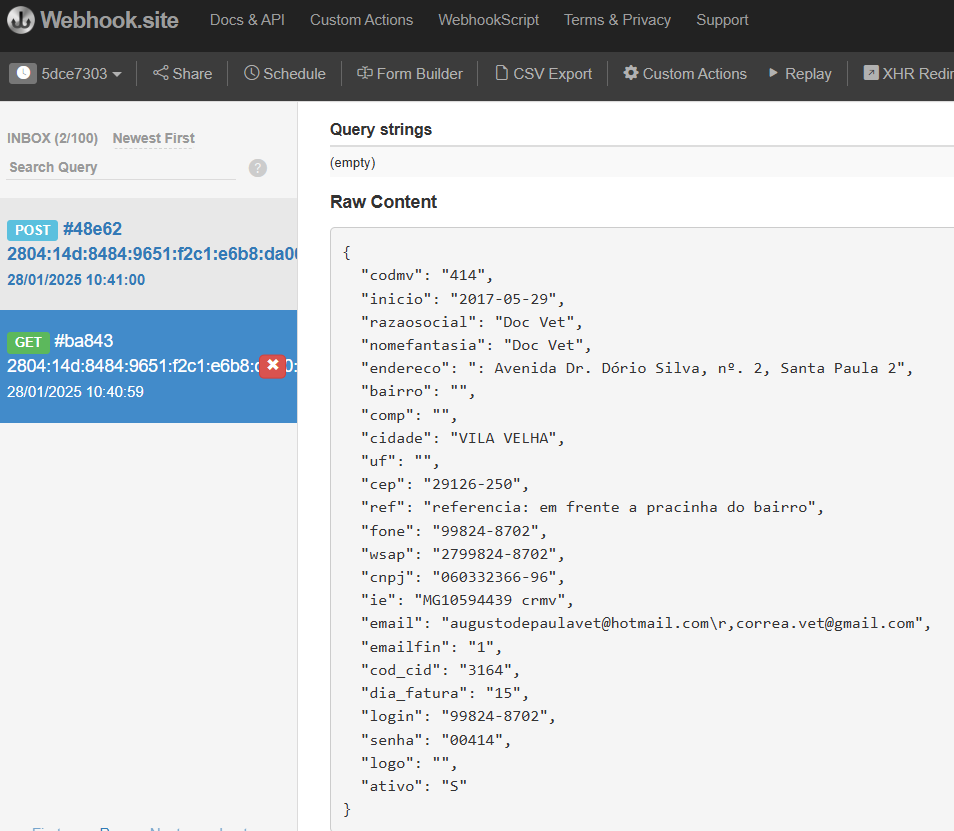Launch the Form Builder
Viewport: 954px width, 831px height.
click(410, 73)
